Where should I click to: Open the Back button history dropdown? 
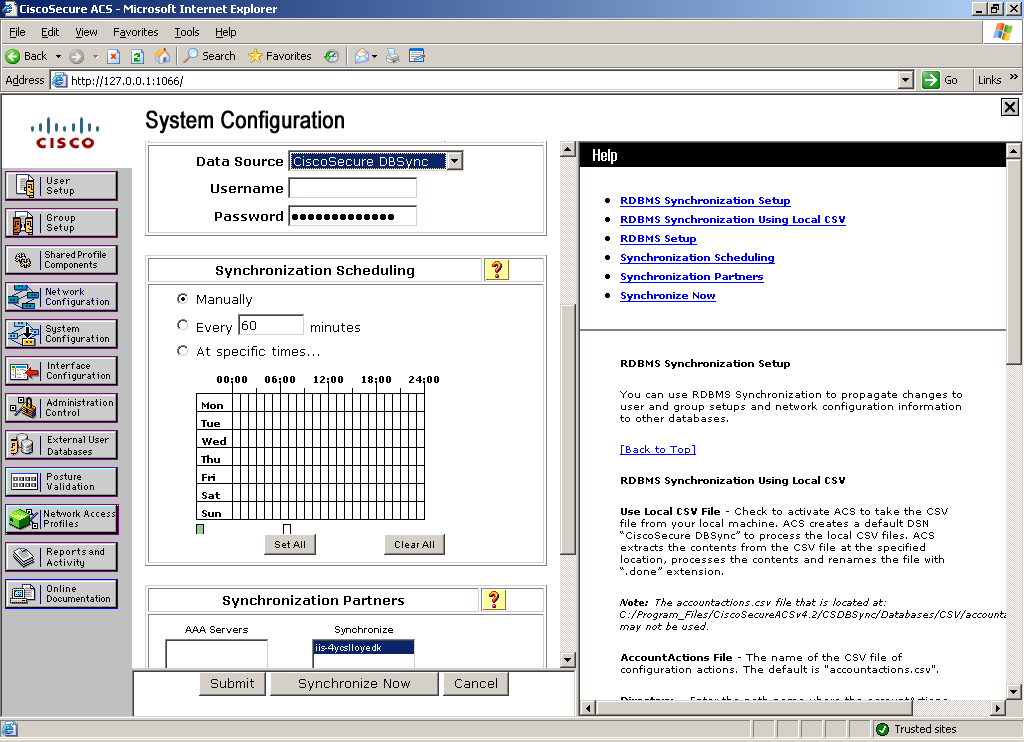point(58,56)
